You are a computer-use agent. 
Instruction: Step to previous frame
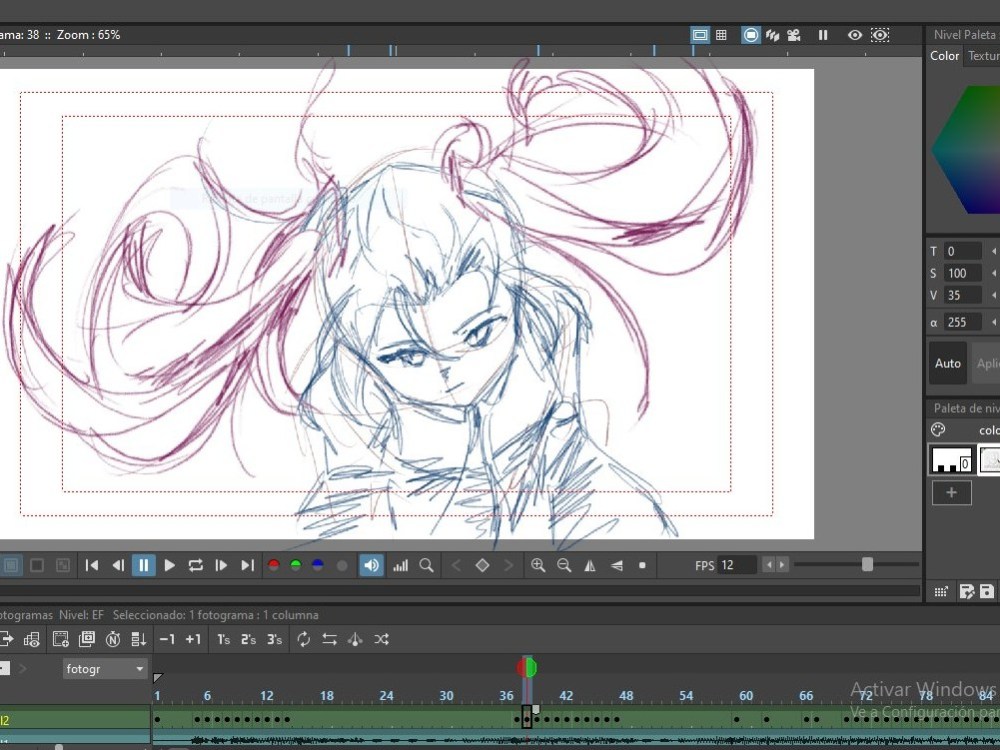118,565
